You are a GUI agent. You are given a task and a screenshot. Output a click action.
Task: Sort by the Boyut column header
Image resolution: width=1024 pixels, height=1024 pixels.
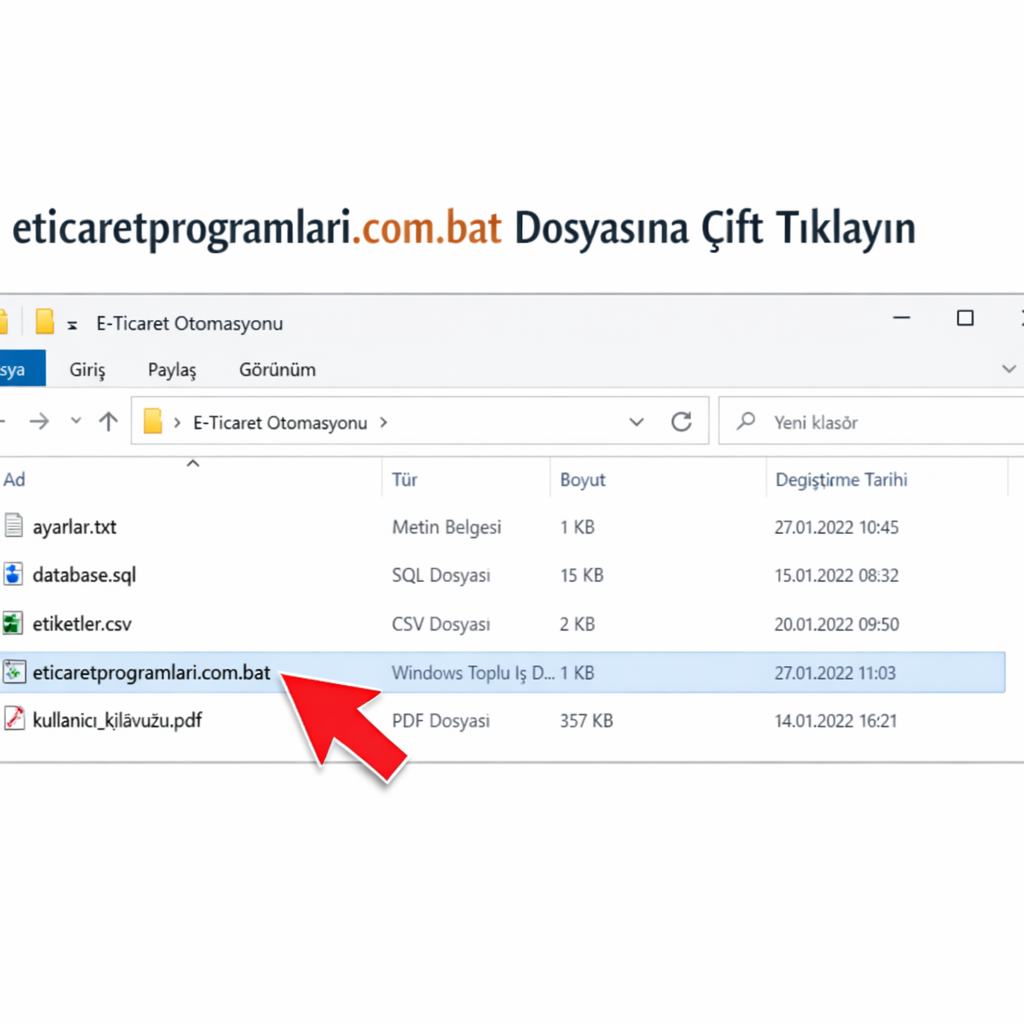tap(583, 480)
